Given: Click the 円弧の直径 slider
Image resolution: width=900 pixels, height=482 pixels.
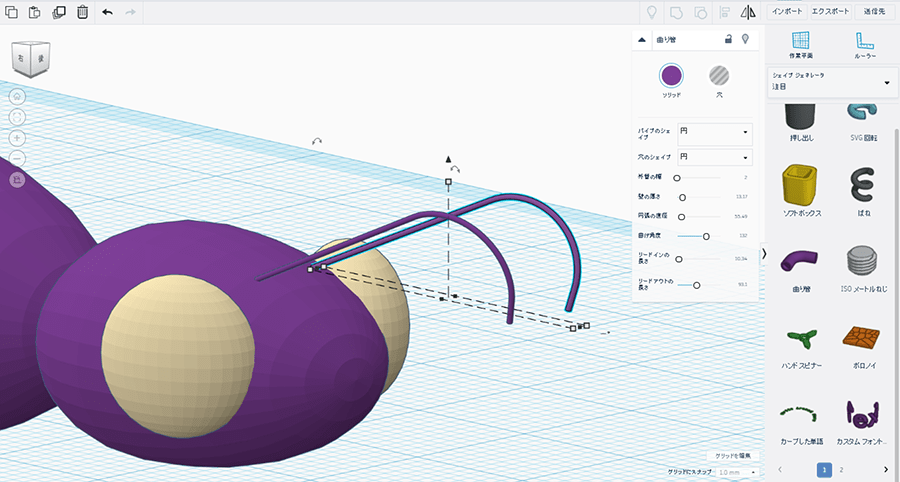Looking at the screenshot, I should pyautogui.click(x=699, y=217).
